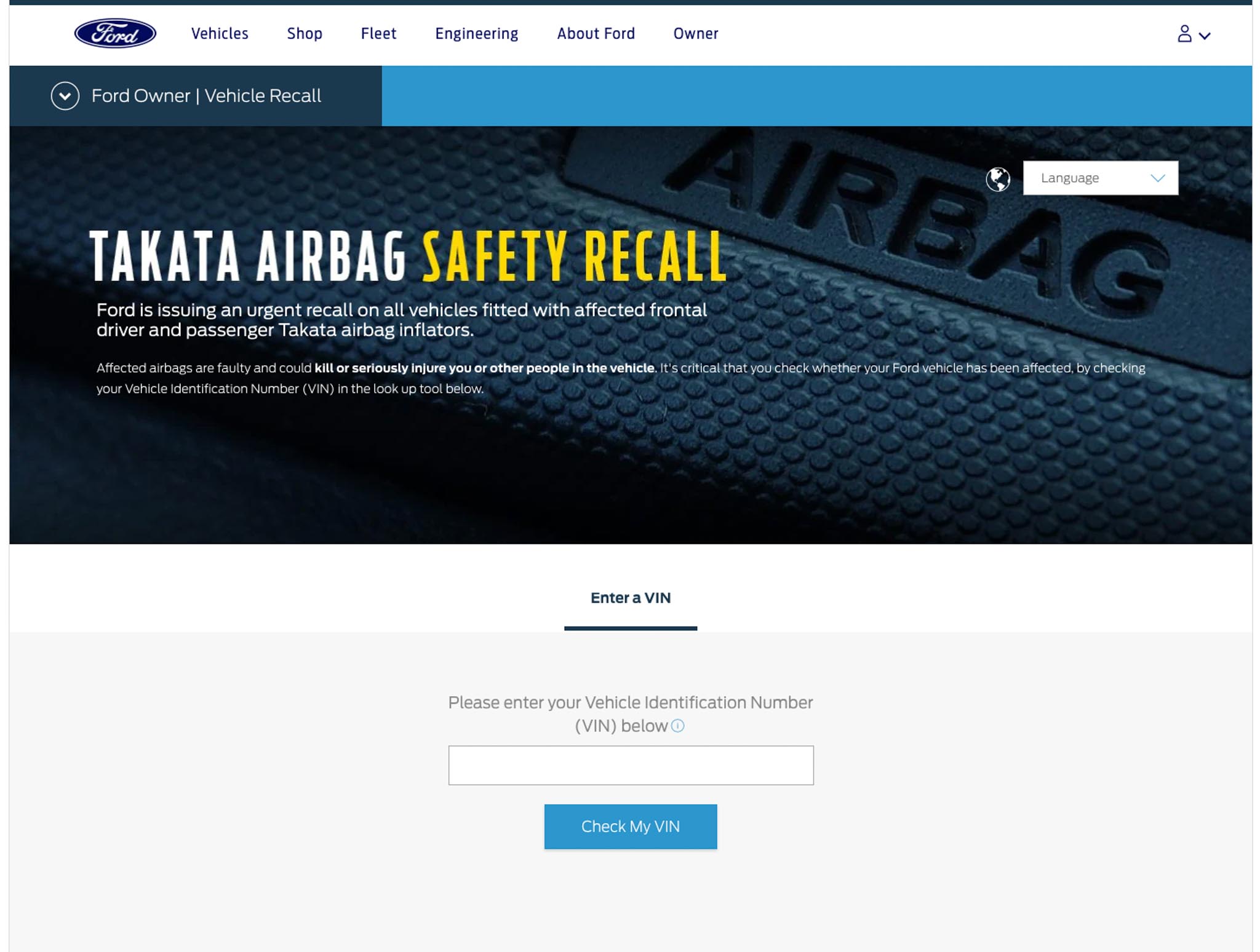Expand the account menu chevron
Screen dimensions: 1260x952
pos(1205,36)
